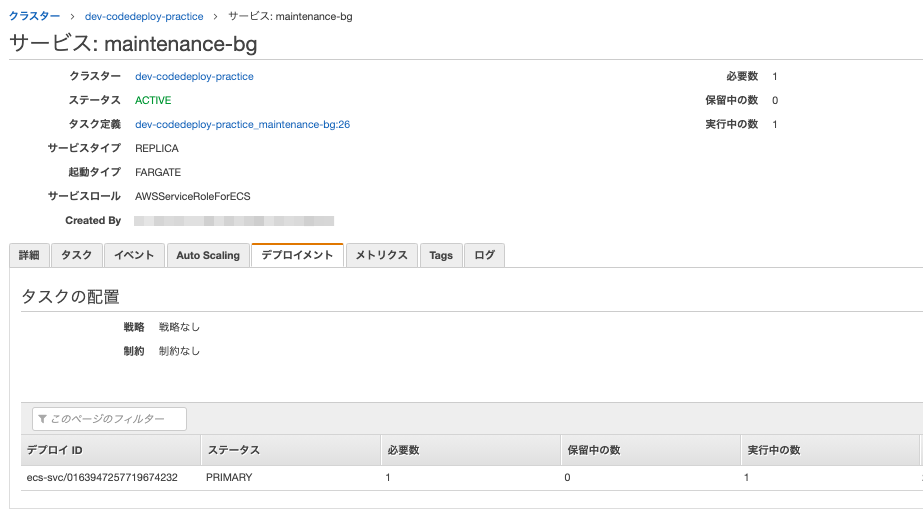View the メトリクス tab
The image size is (923, 516).
(x=382, y=255)
